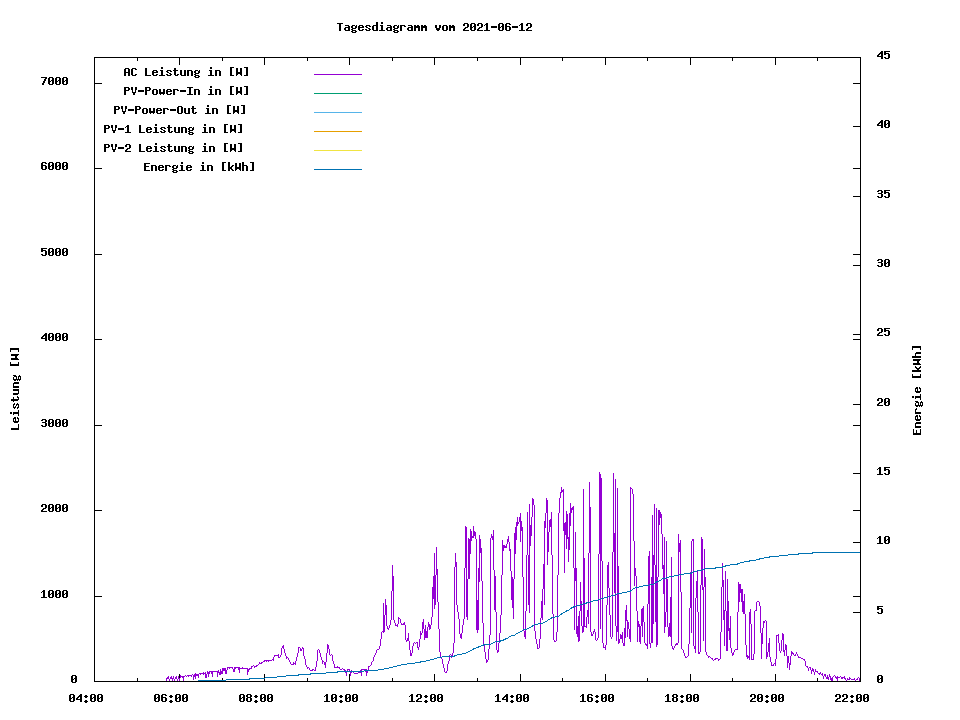Viewport: 960px width, 720px height.
Task: Click the 3000 value on the power axis
Action: point(55,424)
